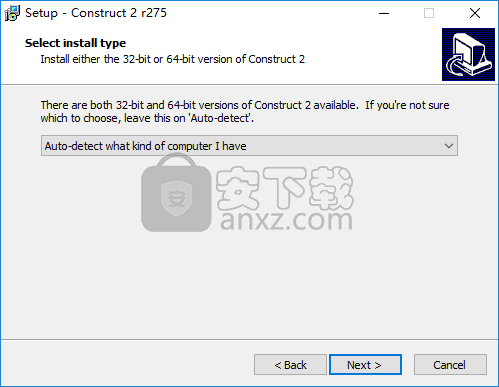The height and width of the screenshot is (387, 499).
Task: Click the anxz.com watermark text
Action: tap(286, 220)
